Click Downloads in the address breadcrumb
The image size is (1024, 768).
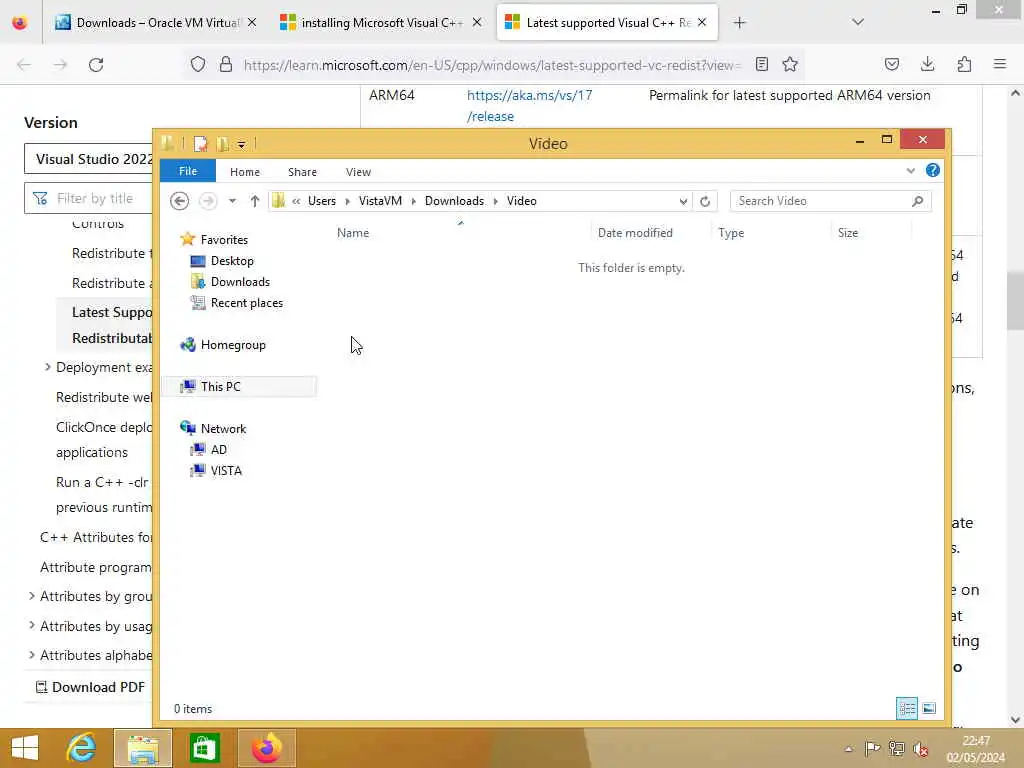click(x=454, y=201)
